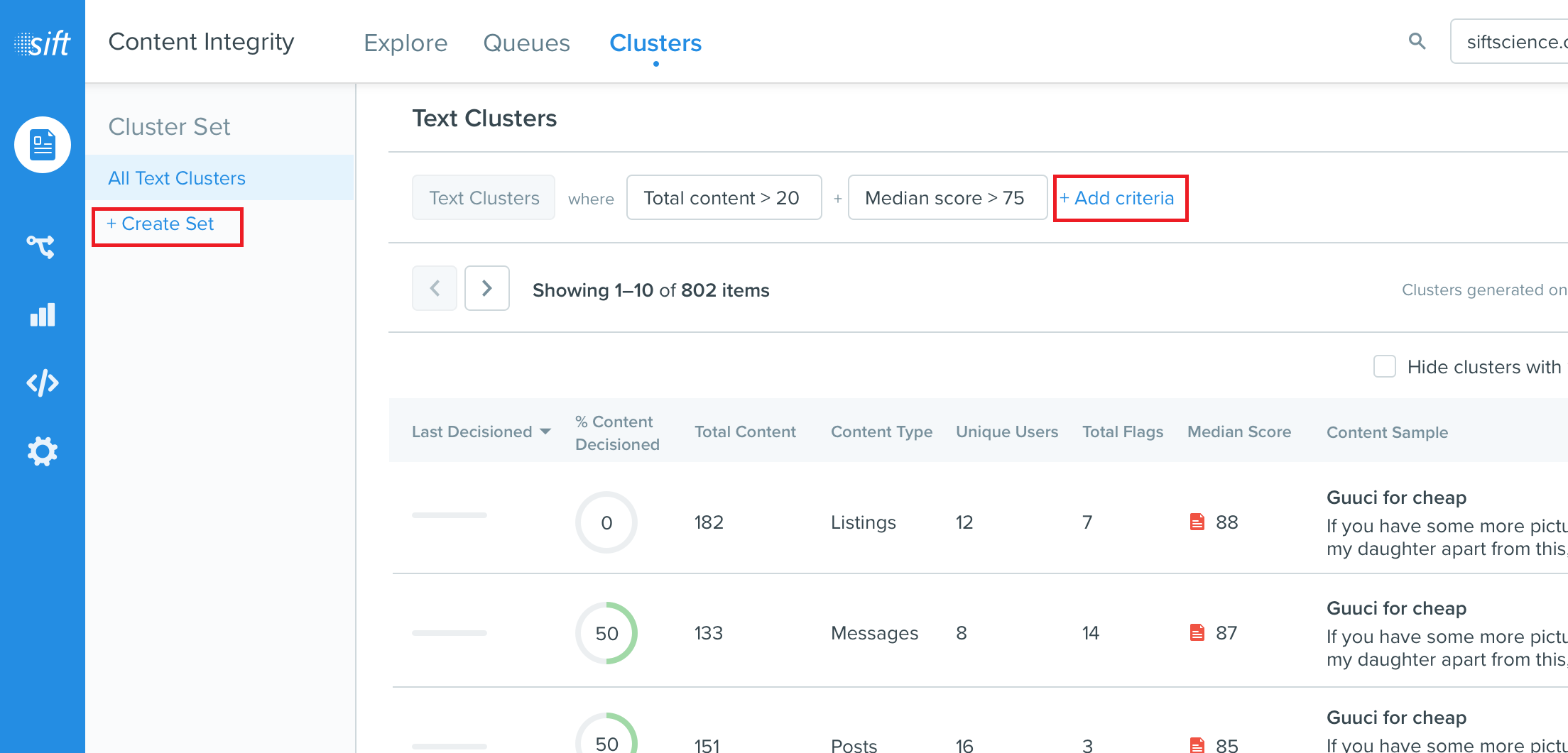Click + Create Set link

click(x=160, y=224)
